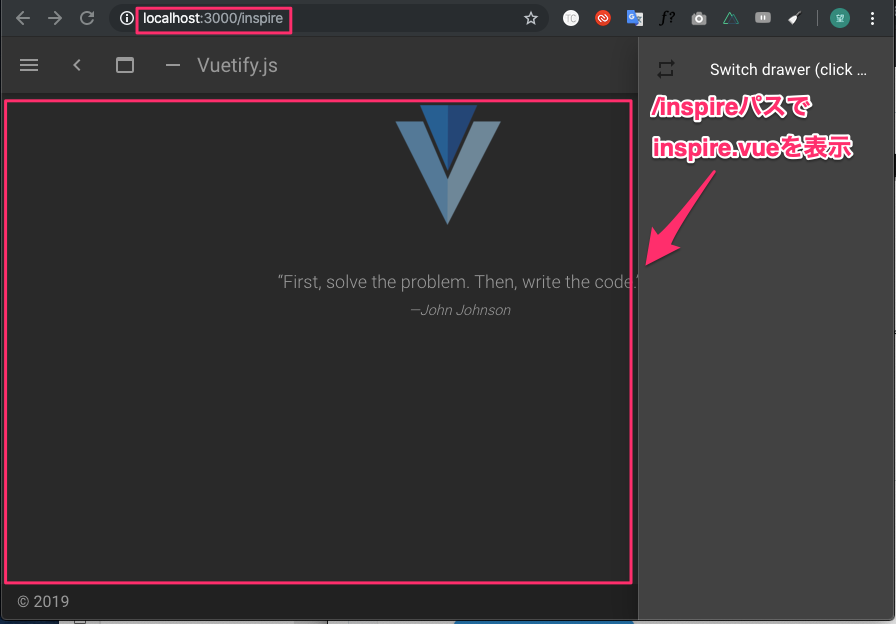Select the quote 'First, solve the problem'
Viewport: 896px width, 624px height.
(458, 282)
